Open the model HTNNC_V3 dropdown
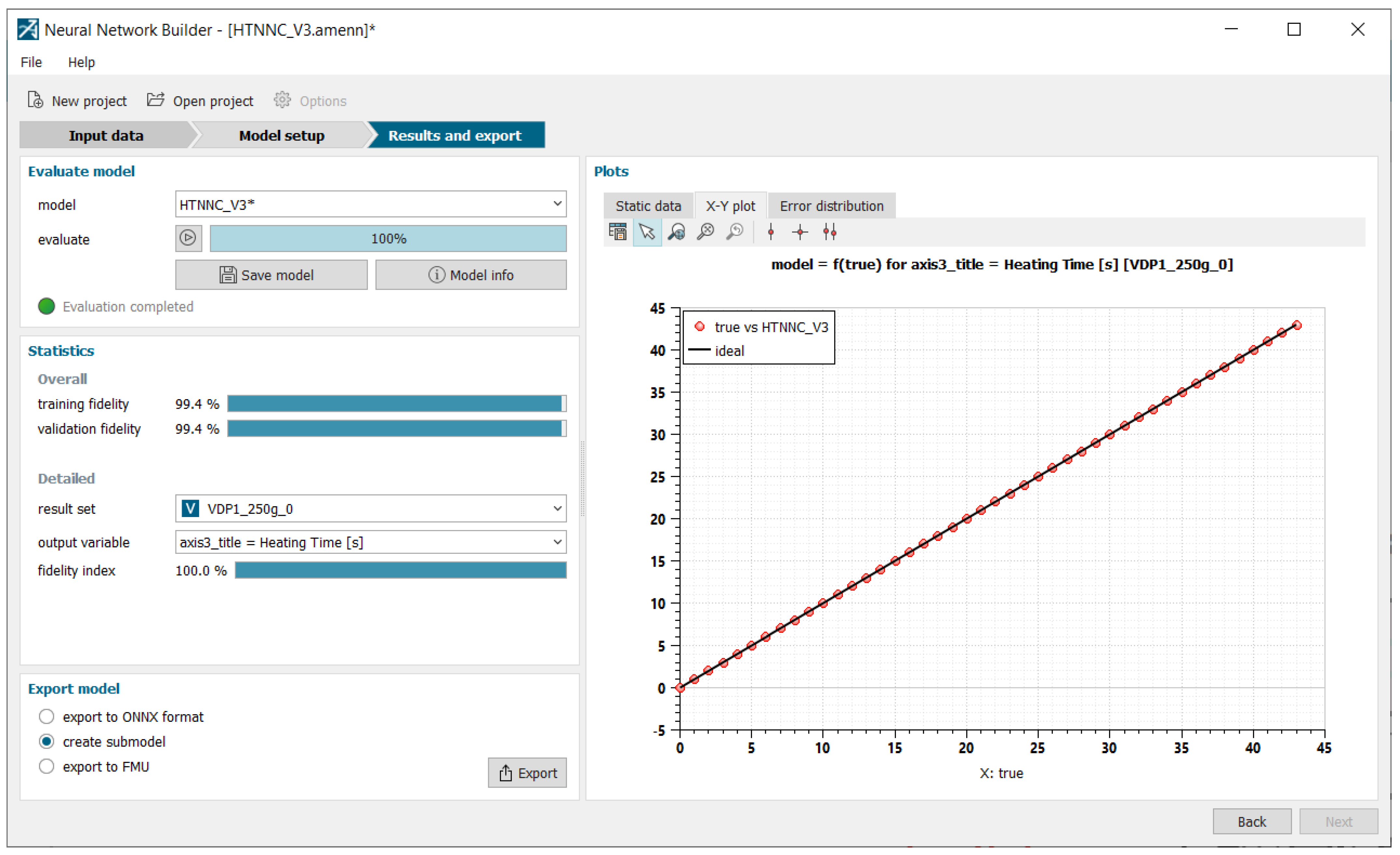 click(371, 204)
